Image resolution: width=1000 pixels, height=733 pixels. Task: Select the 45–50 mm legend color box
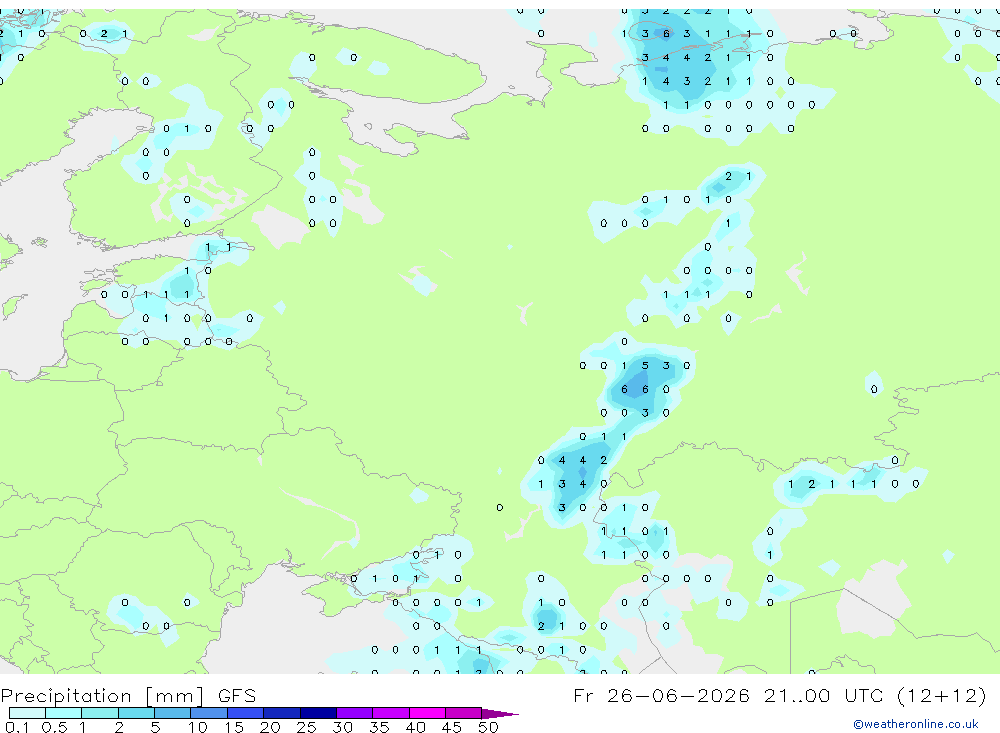[464, 713]
